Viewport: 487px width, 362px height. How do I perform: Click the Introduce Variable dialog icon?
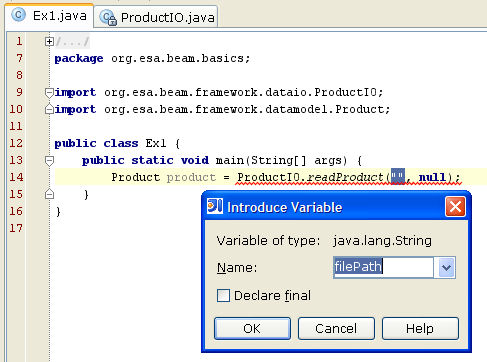tap(215, 206)
